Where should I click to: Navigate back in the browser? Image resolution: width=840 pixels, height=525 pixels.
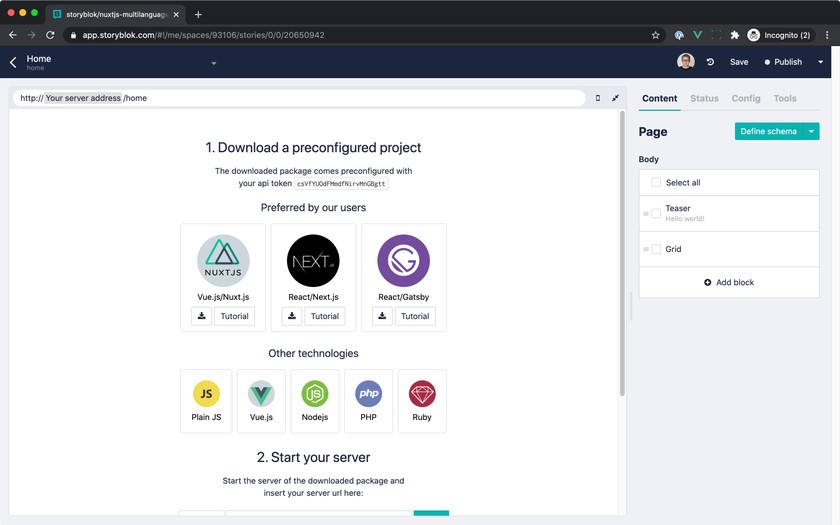13,35
